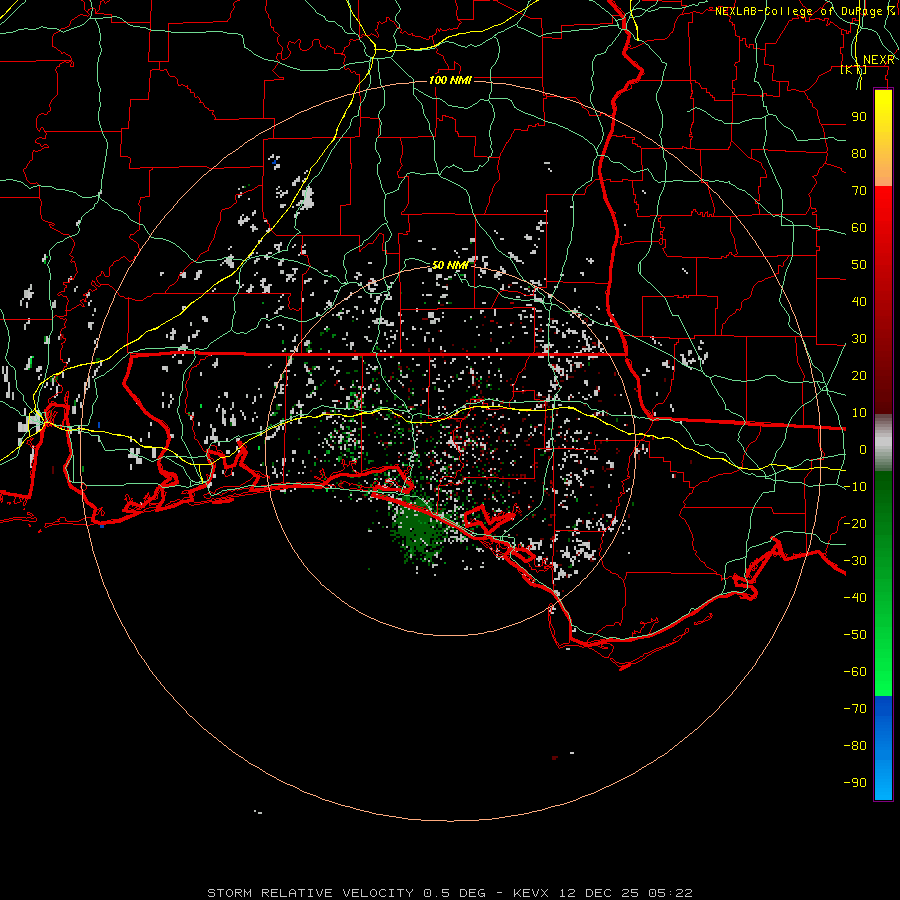This screenshot has height=900, width=900.
Task: Click the gray zero-velocity segment of the color bar
Action: [883, 443]
